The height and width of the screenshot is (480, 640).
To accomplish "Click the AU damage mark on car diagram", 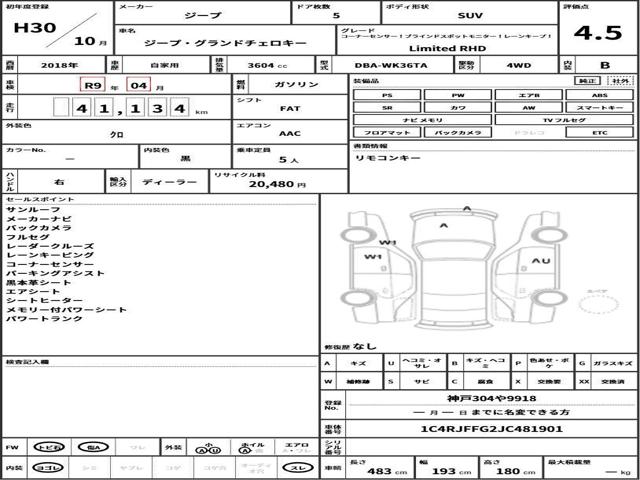I will [541, 260].
